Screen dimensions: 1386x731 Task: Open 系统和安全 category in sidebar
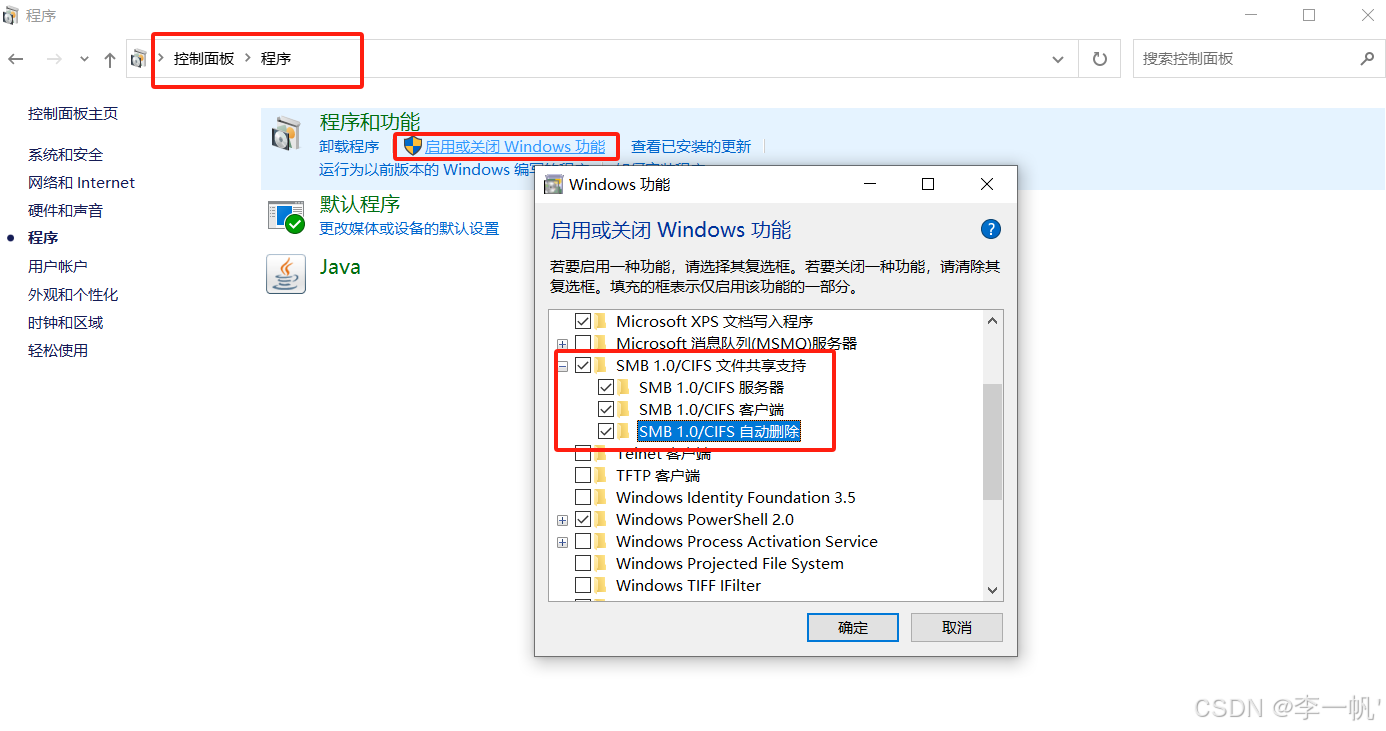coord(65,154)
